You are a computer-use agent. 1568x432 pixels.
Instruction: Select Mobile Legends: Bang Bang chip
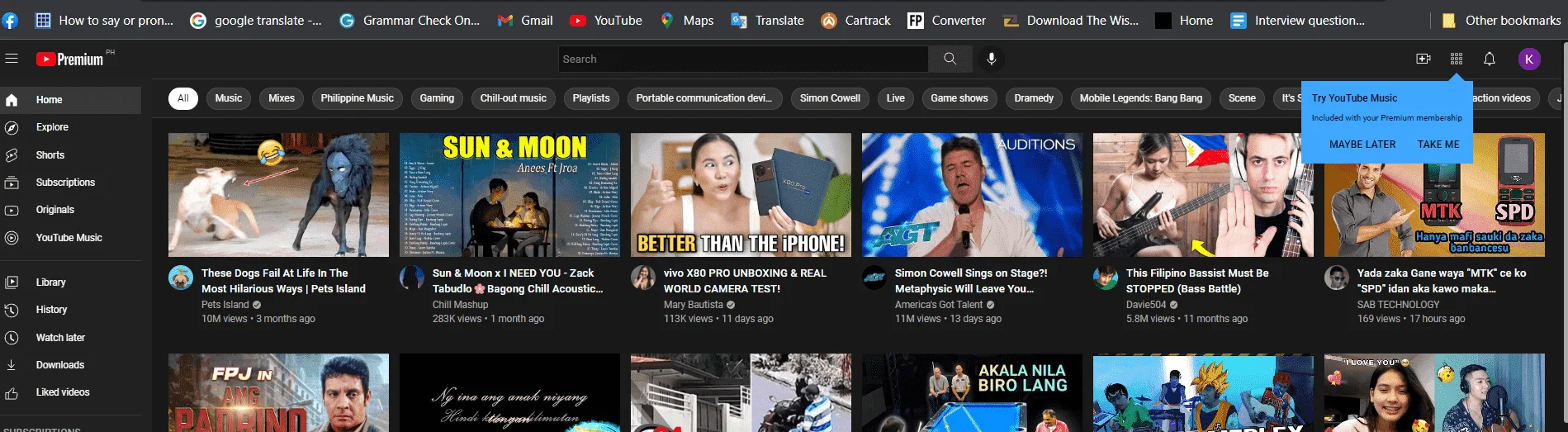(x=1141, y=98)
